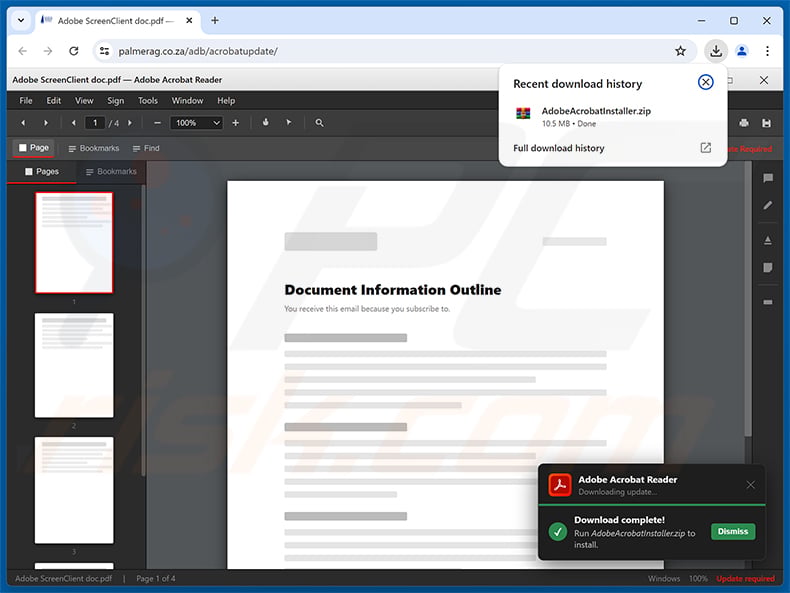The width and height of the screenshot is (790, 593).
Task: Click the sticky note icon
Action: pos(768,268)
